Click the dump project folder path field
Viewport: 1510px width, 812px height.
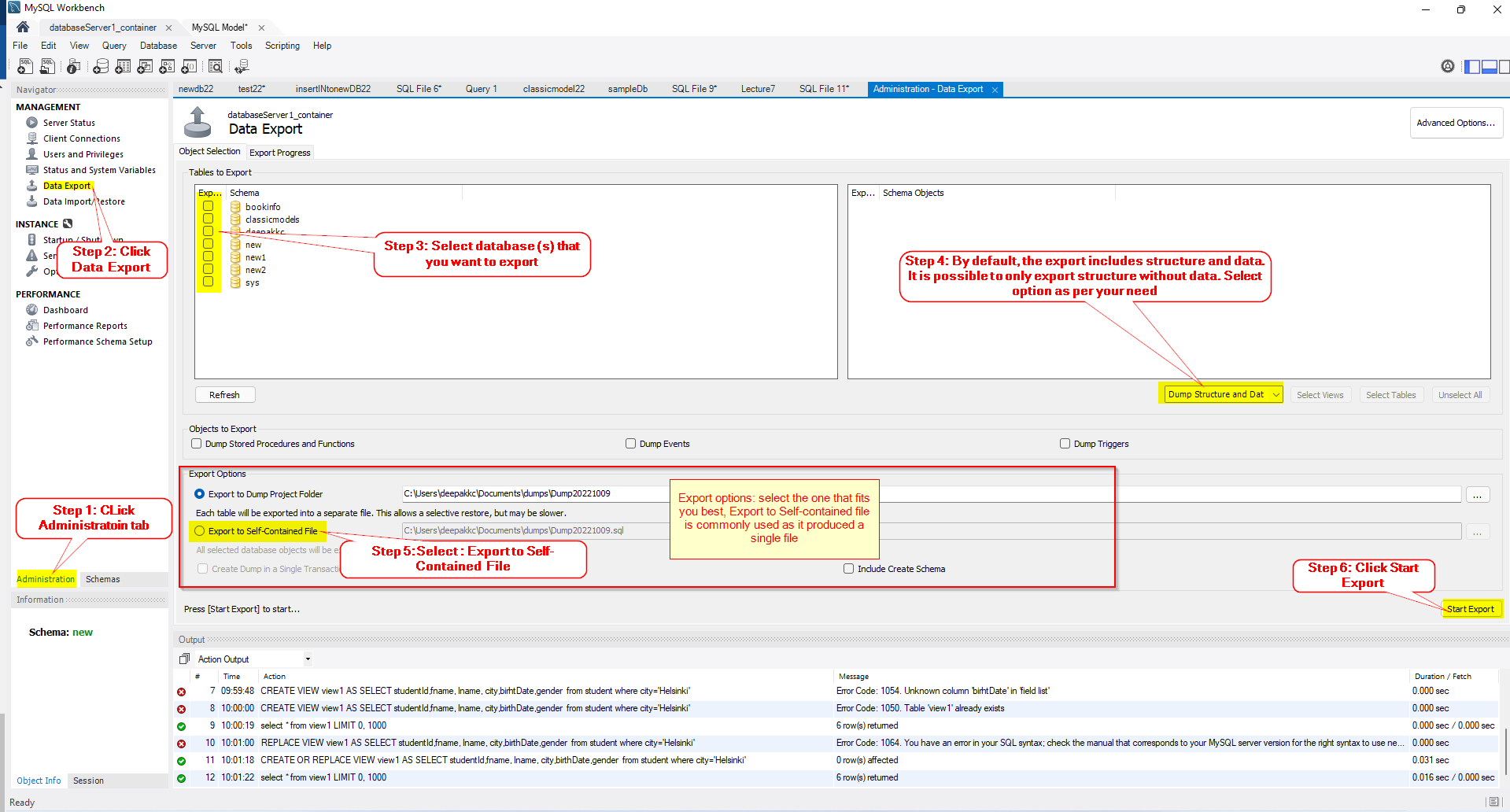(932, 494)
